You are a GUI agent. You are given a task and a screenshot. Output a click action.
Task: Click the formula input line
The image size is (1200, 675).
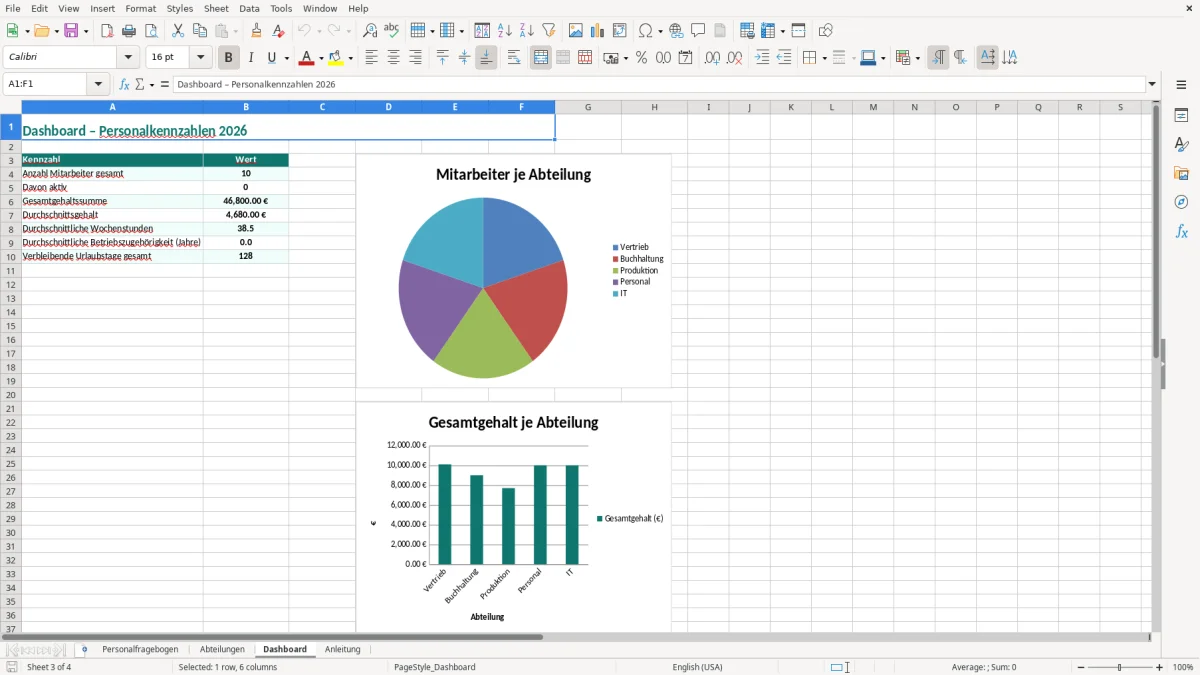point(659,84)
